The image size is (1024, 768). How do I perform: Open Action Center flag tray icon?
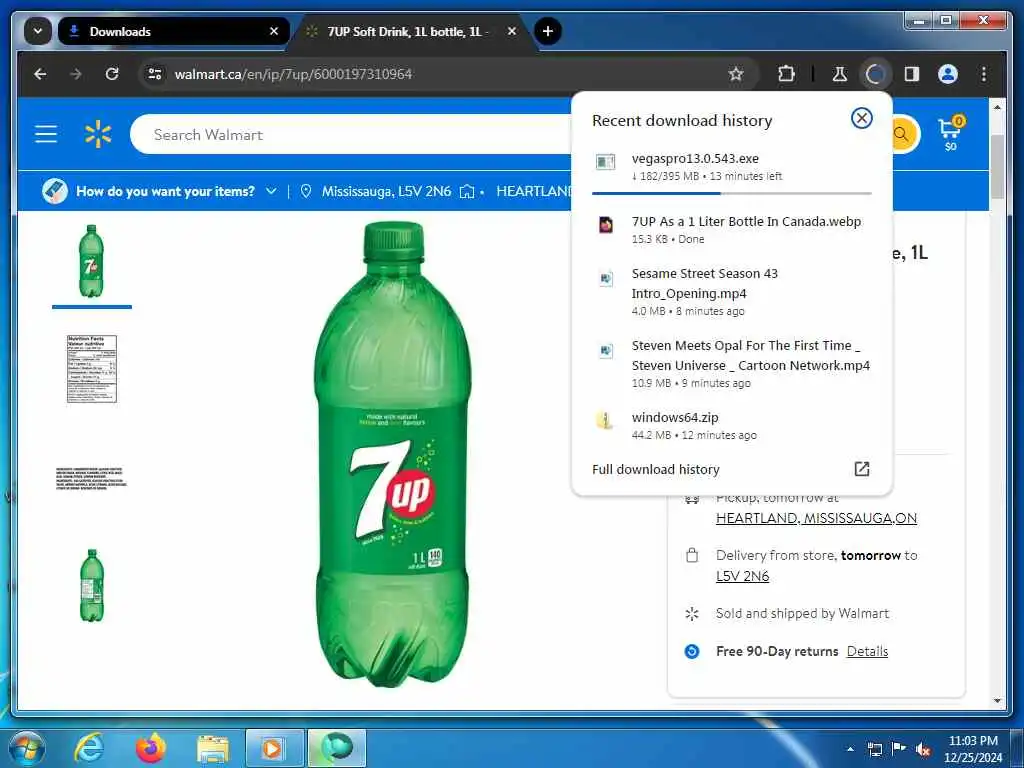(898, 749)
